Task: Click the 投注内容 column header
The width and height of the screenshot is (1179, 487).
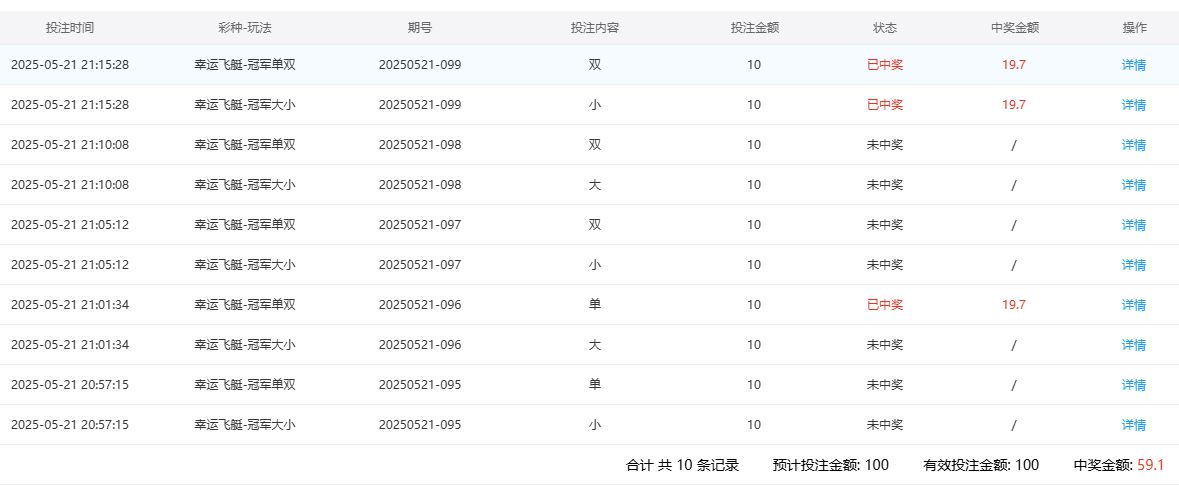Action: (x=595, y=28)
